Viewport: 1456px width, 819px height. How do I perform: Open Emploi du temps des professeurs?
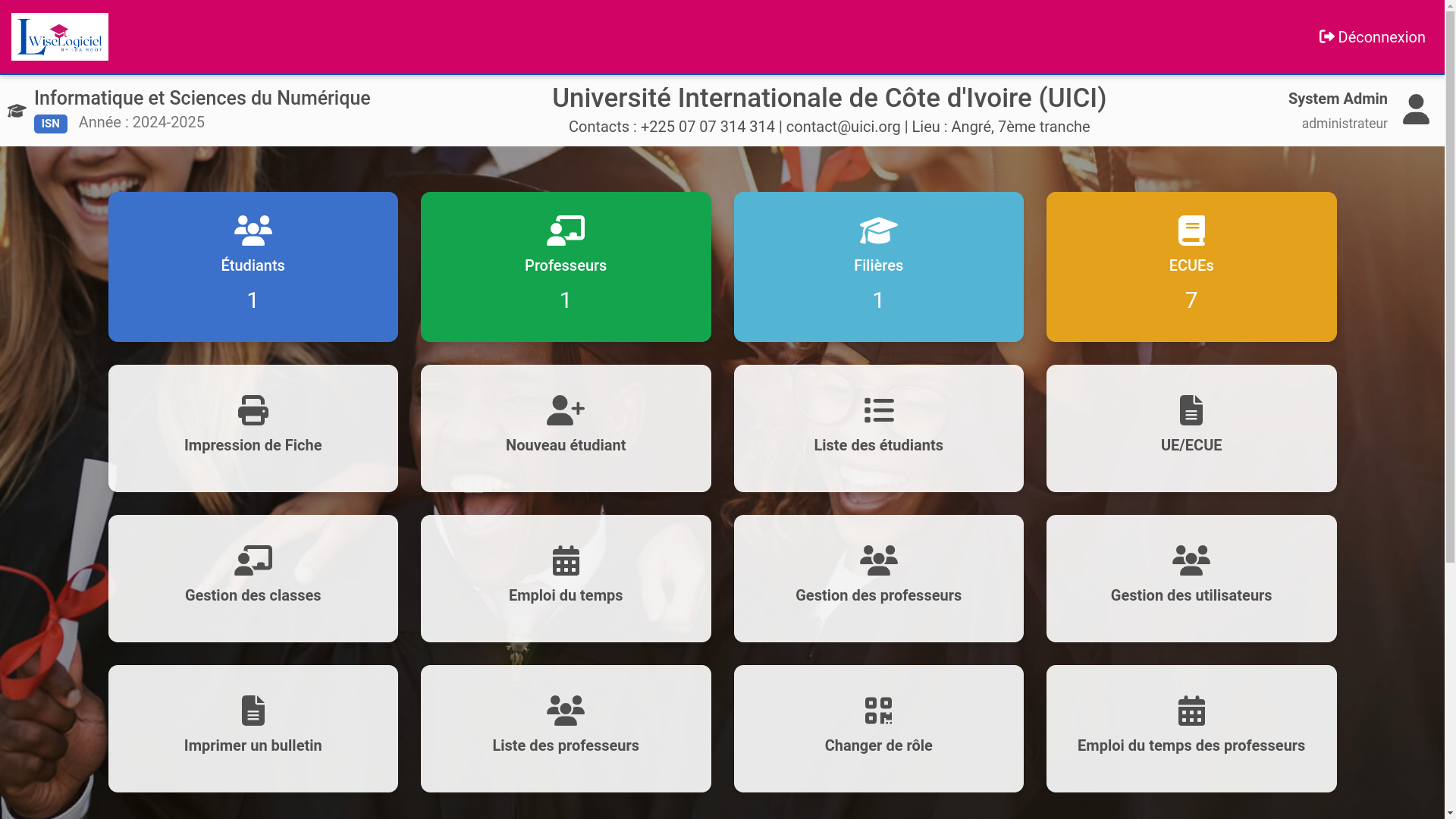(1191, 729)
